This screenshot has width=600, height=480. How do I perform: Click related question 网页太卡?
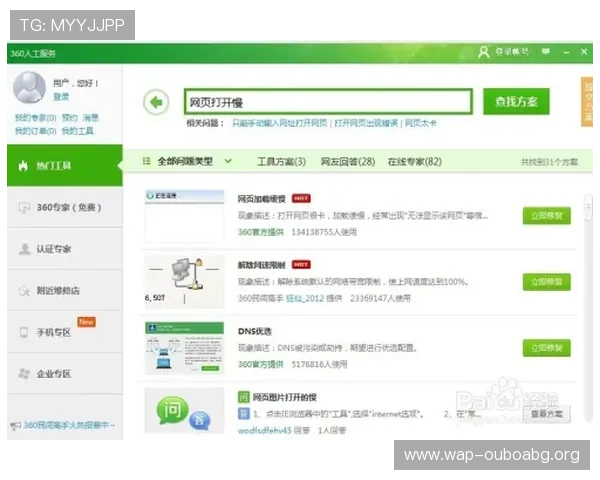(421, 123)
